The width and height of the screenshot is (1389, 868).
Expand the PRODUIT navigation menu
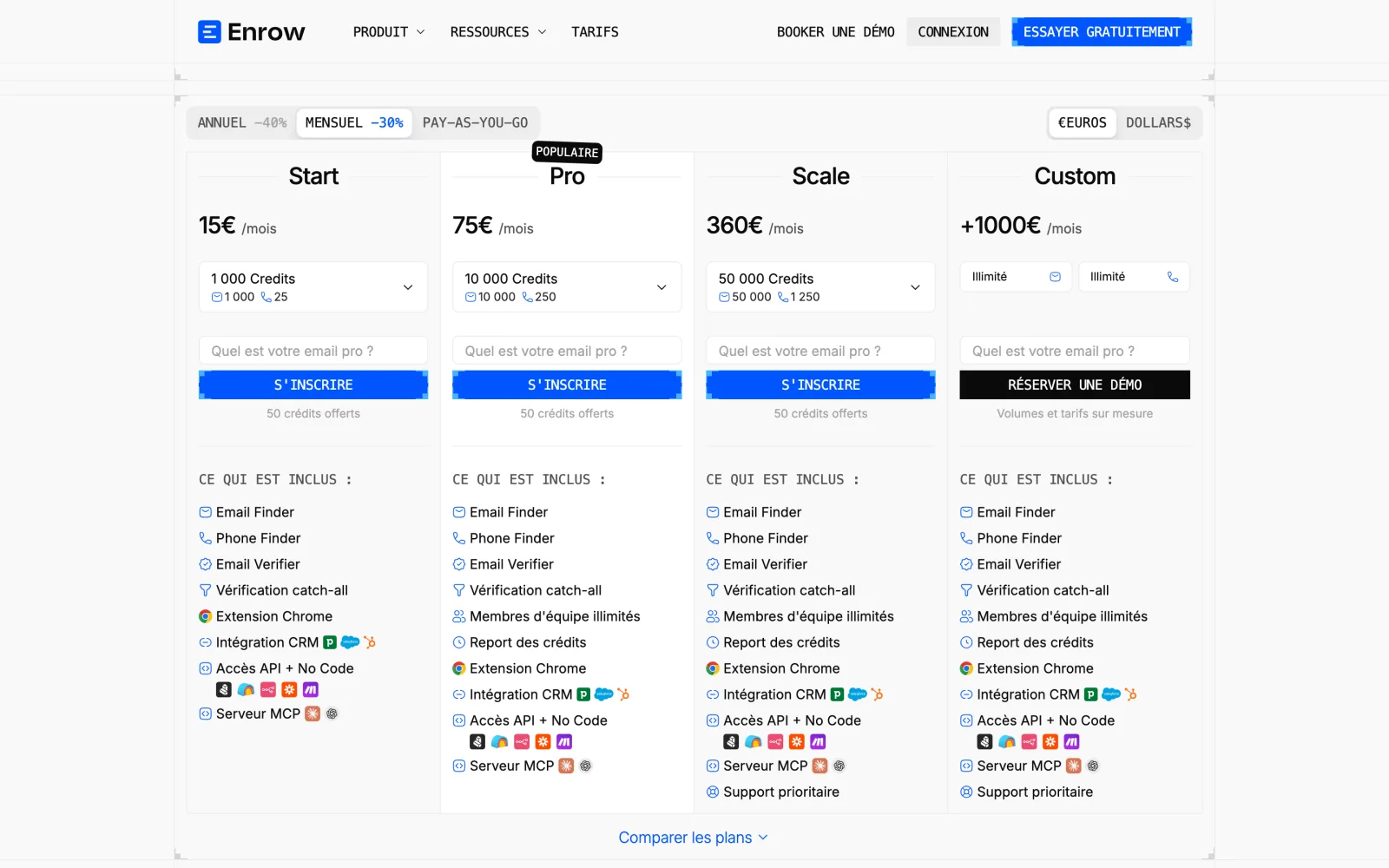pos(389,32)
